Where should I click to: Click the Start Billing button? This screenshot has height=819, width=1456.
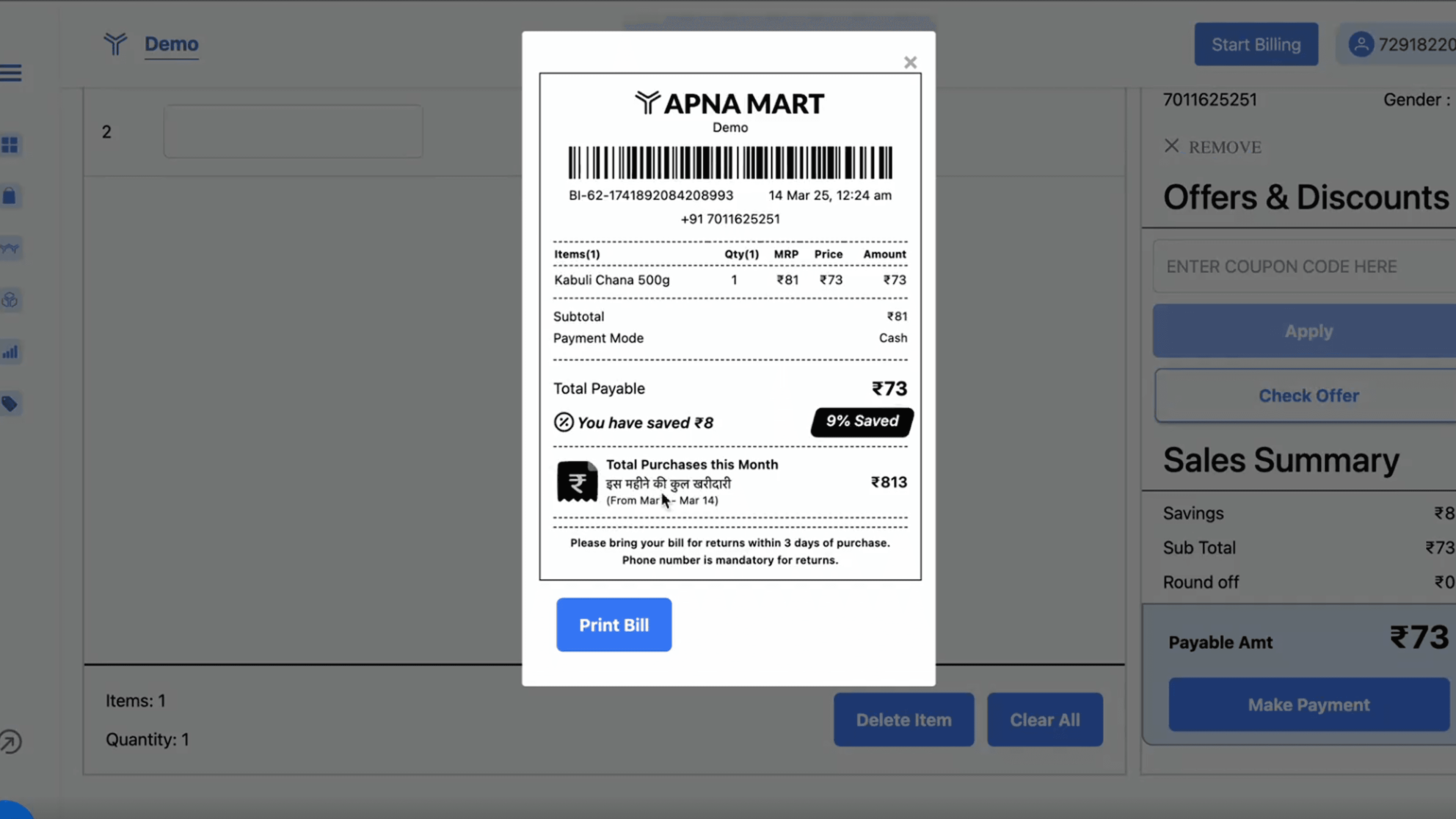coord(1256,44)
